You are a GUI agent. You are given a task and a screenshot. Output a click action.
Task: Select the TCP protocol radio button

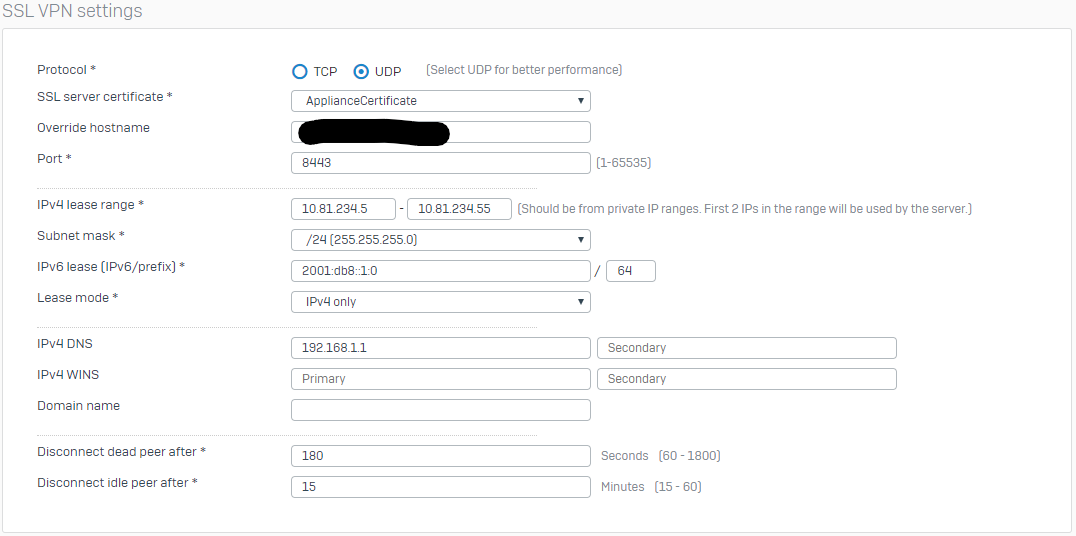[299, 71]
